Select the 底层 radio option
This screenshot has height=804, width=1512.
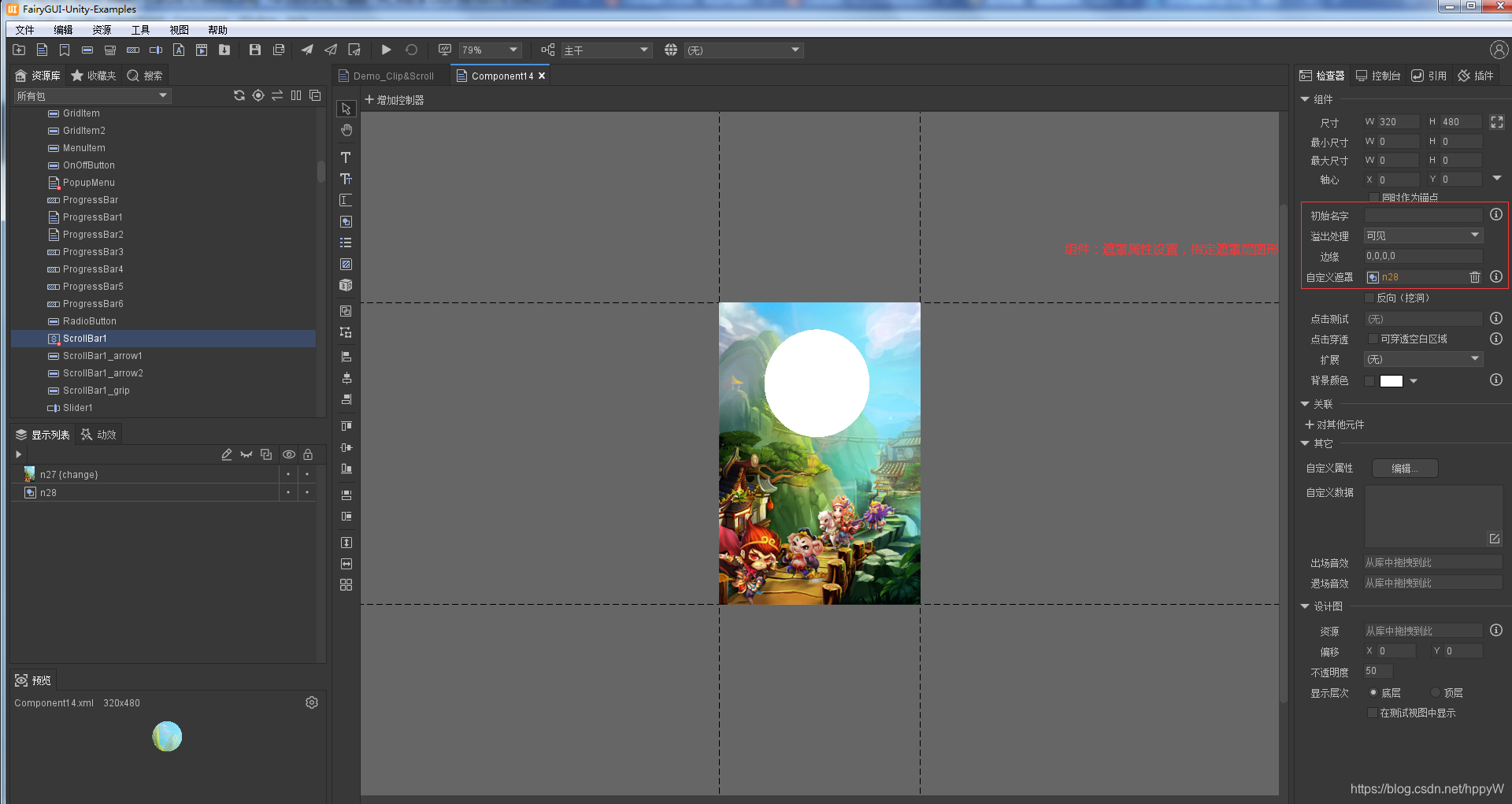1373,692
